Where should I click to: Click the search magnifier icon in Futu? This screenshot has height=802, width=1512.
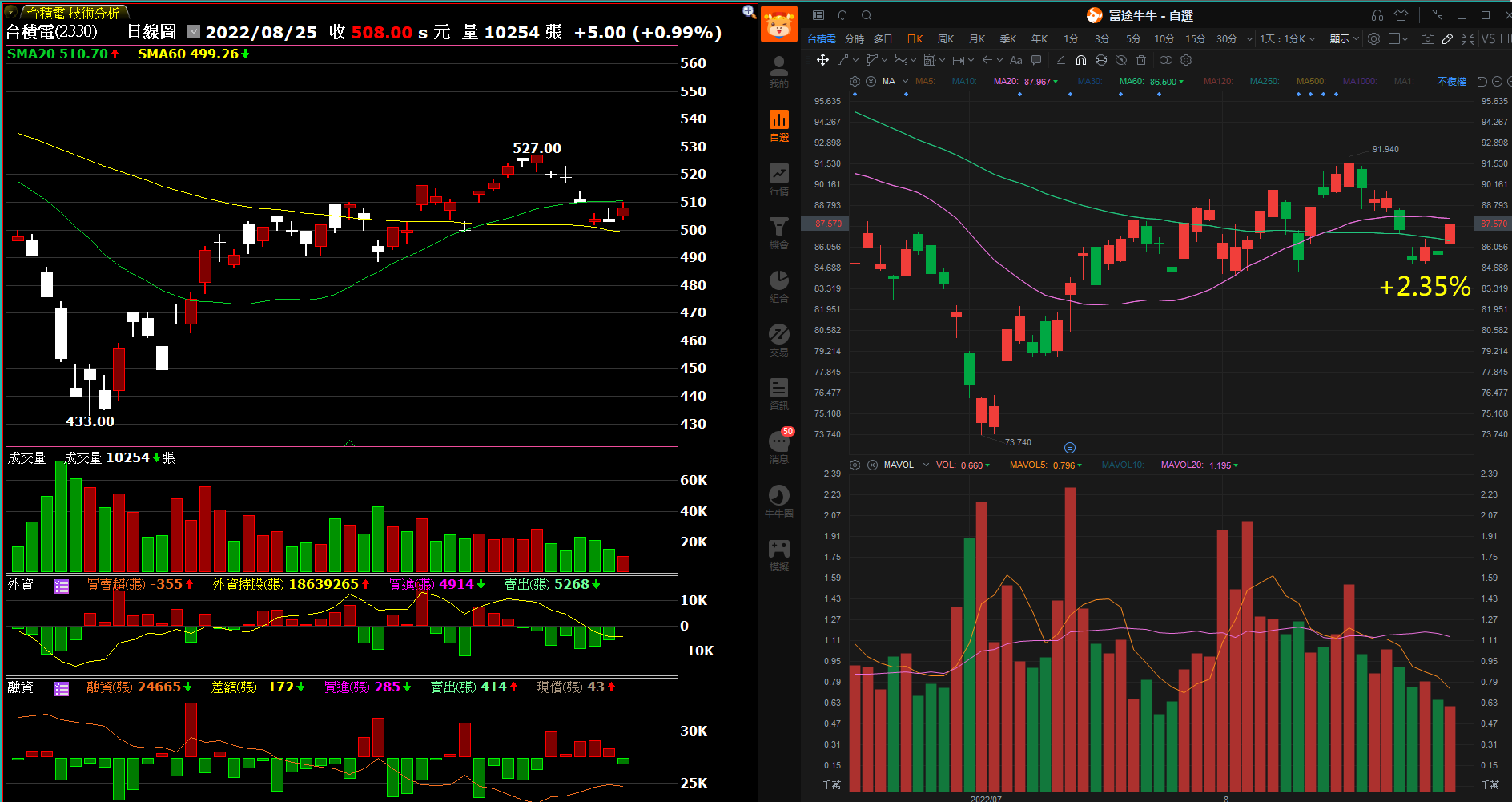[867, 15]
